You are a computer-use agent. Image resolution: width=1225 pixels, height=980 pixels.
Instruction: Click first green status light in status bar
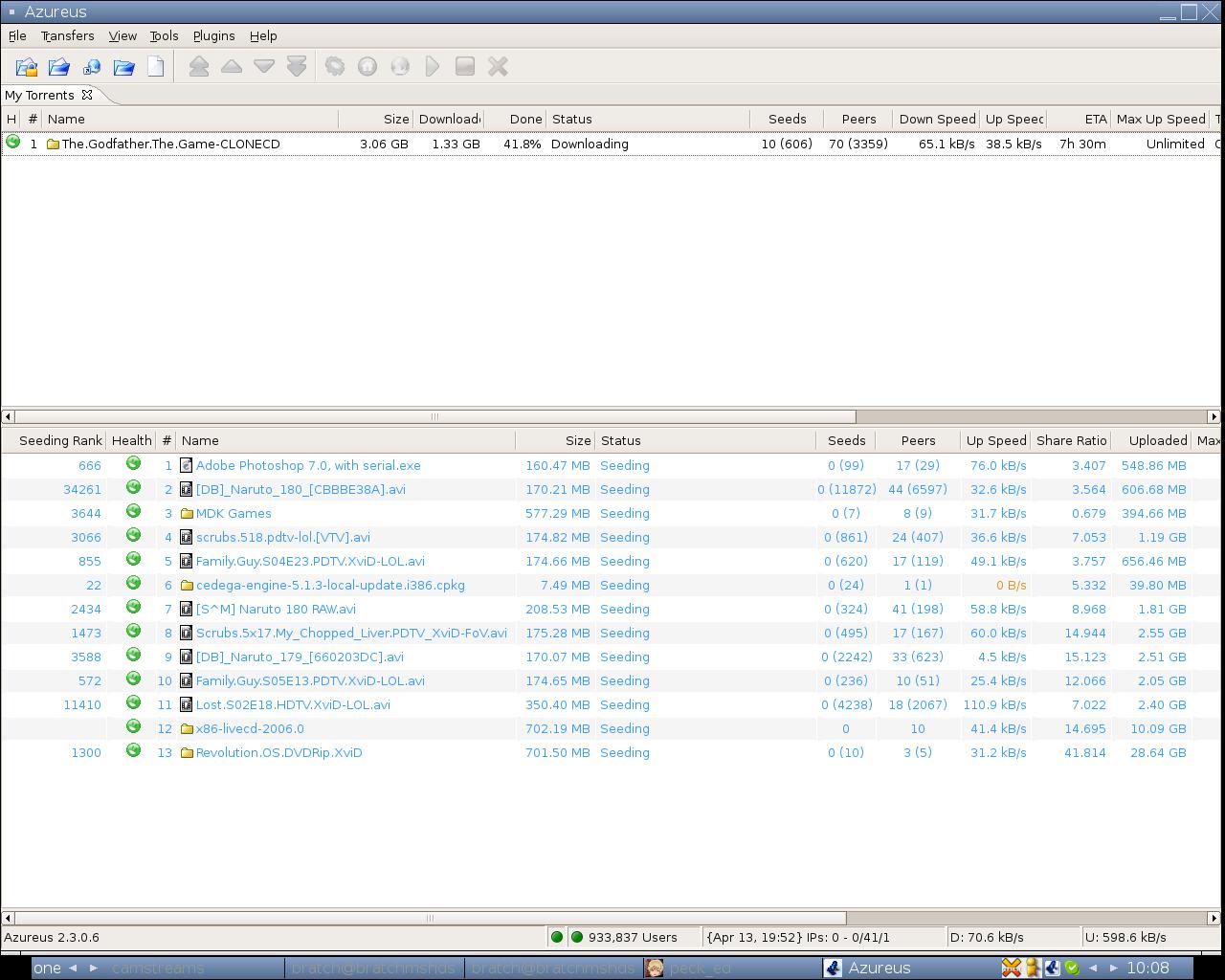click(x=557, y=937)
